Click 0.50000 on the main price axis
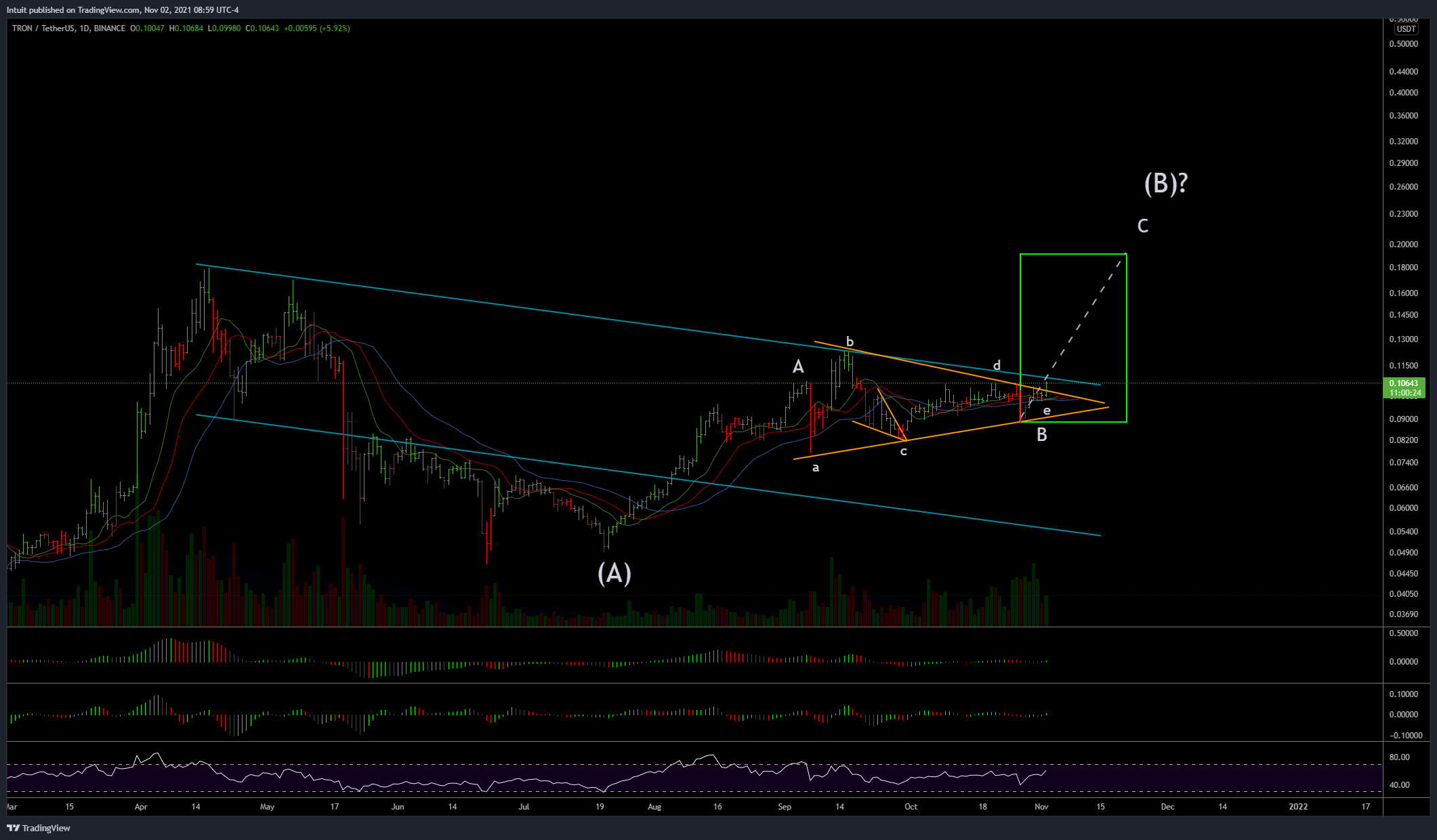This screenshot has height=840, width=1437. tap(1403, 44)
